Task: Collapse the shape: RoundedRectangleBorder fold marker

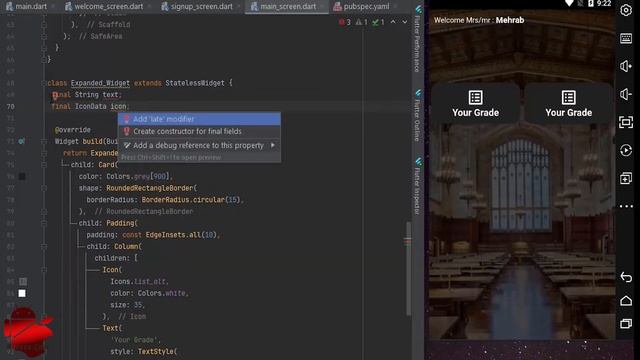Action: pos(44,188)
